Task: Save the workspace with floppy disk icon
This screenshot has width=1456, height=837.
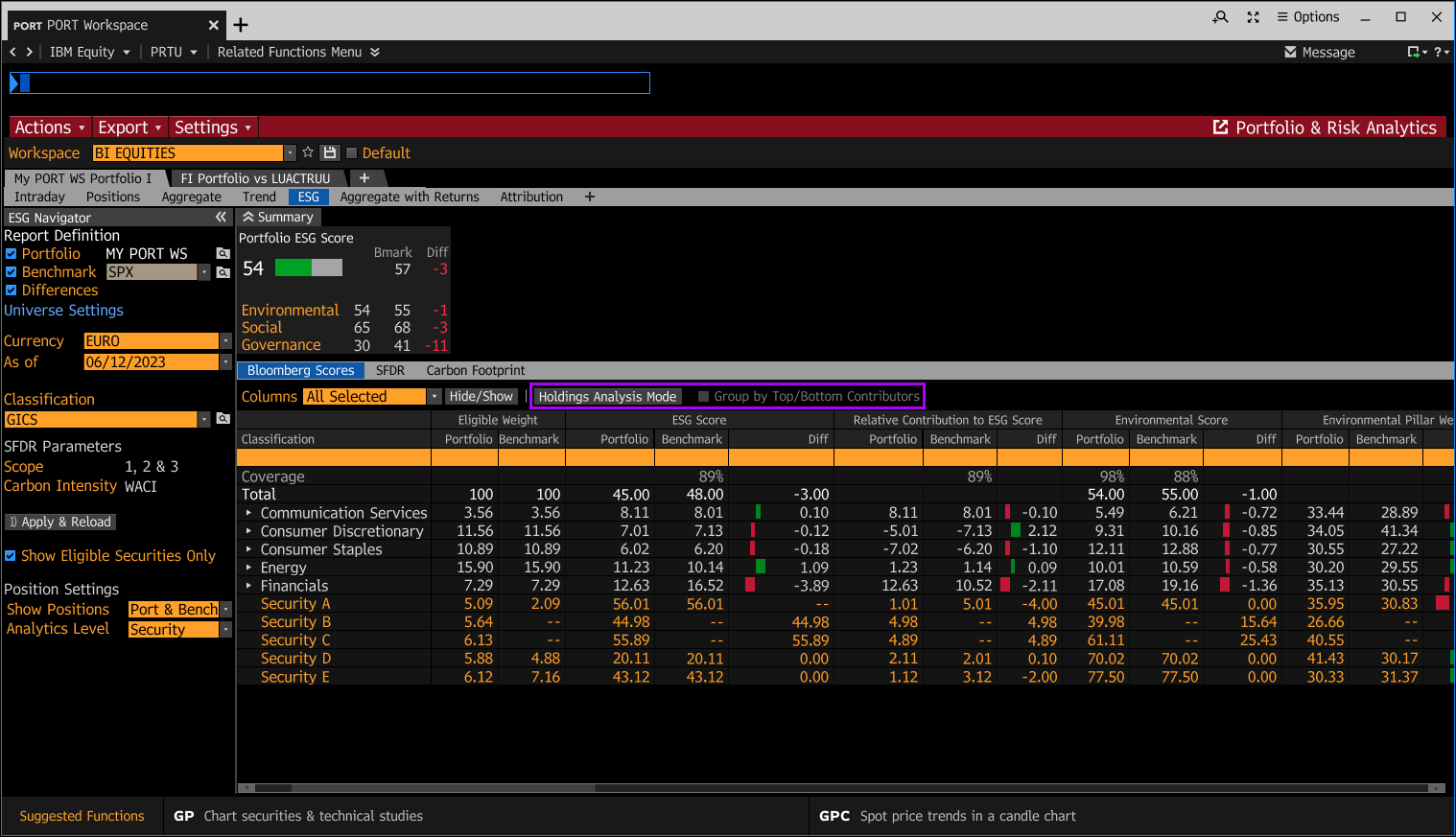Action: point(329,152)
